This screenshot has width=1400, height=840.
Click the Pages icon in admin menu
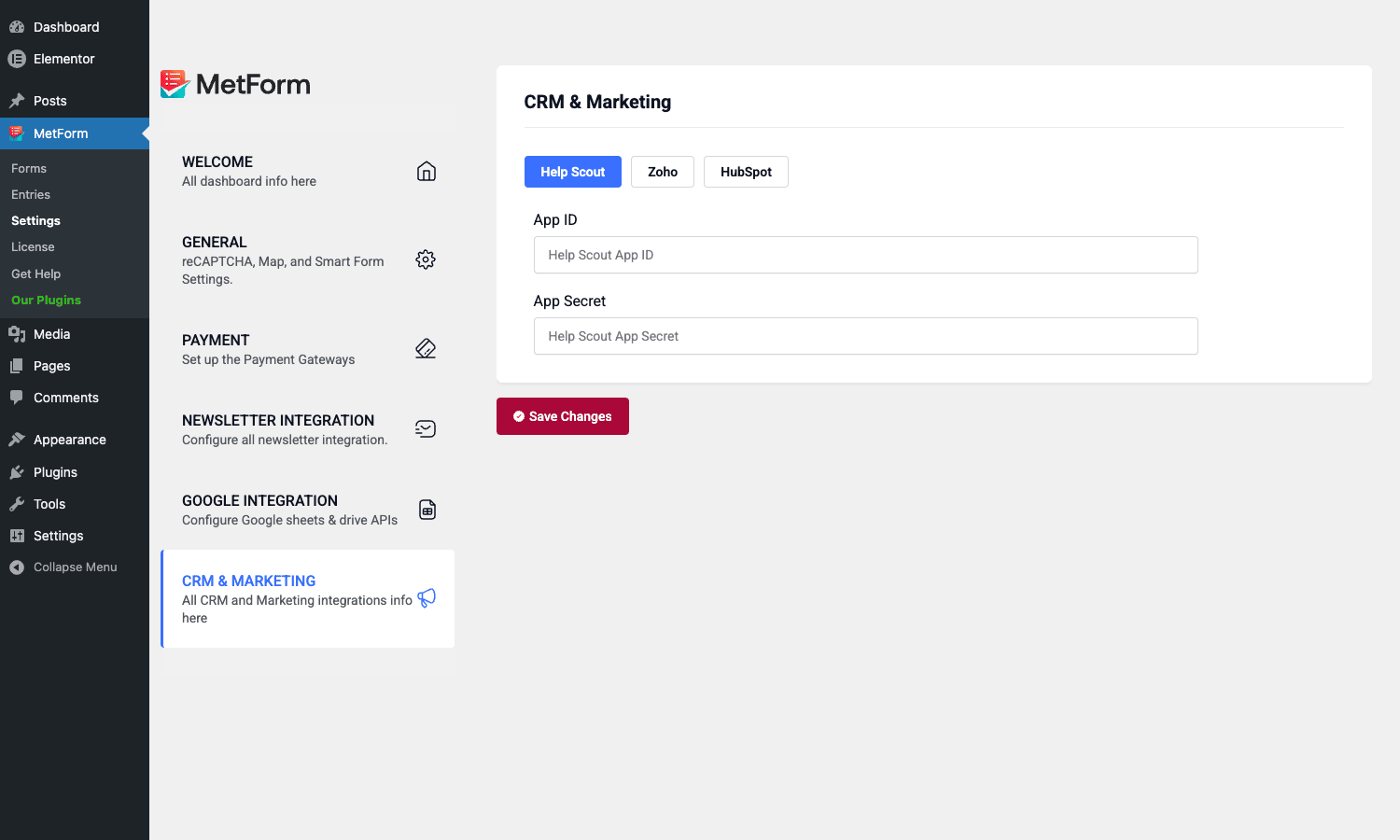point(17,366)
